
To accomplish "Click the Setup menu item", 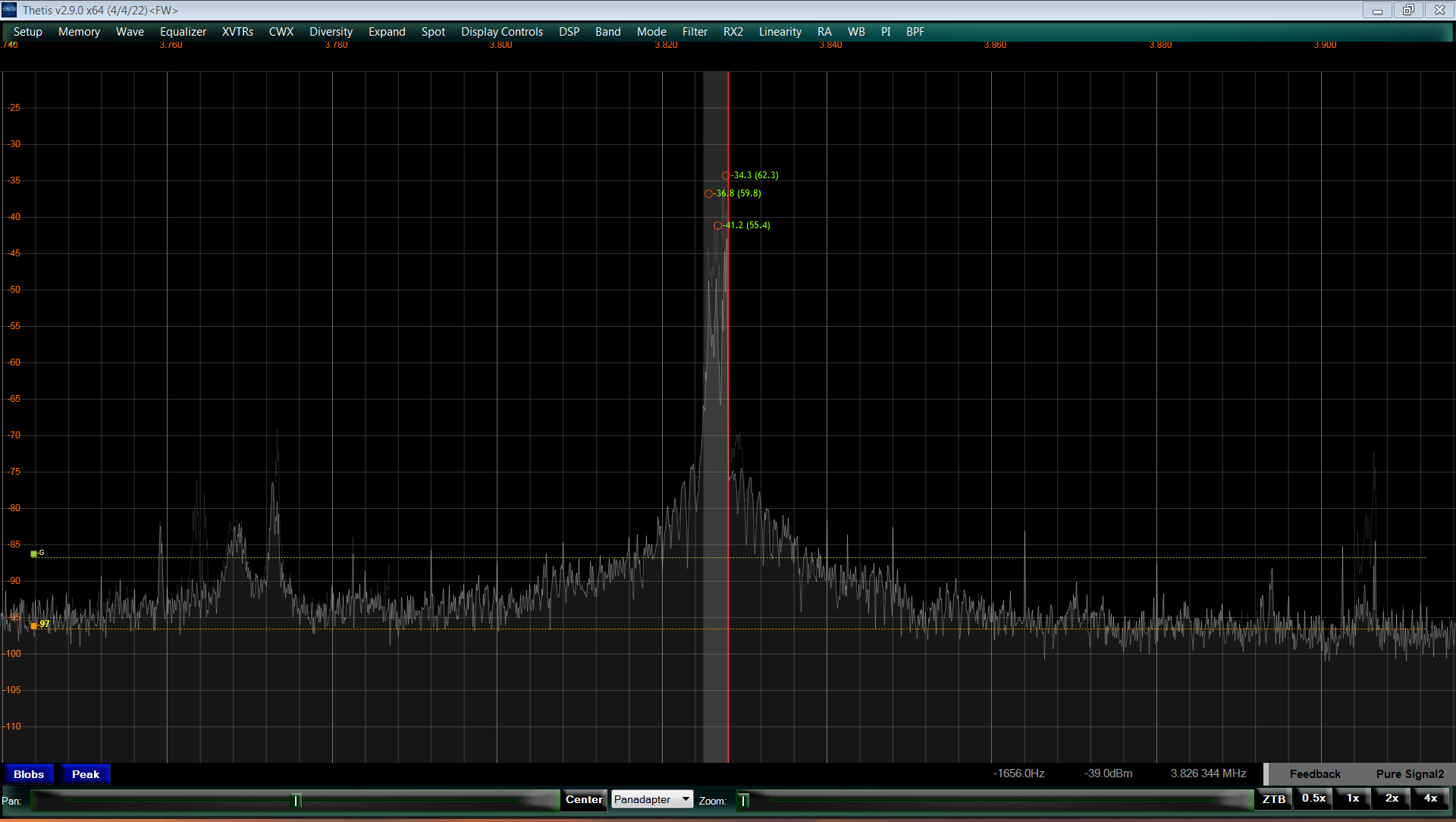I will pos(27,31).
